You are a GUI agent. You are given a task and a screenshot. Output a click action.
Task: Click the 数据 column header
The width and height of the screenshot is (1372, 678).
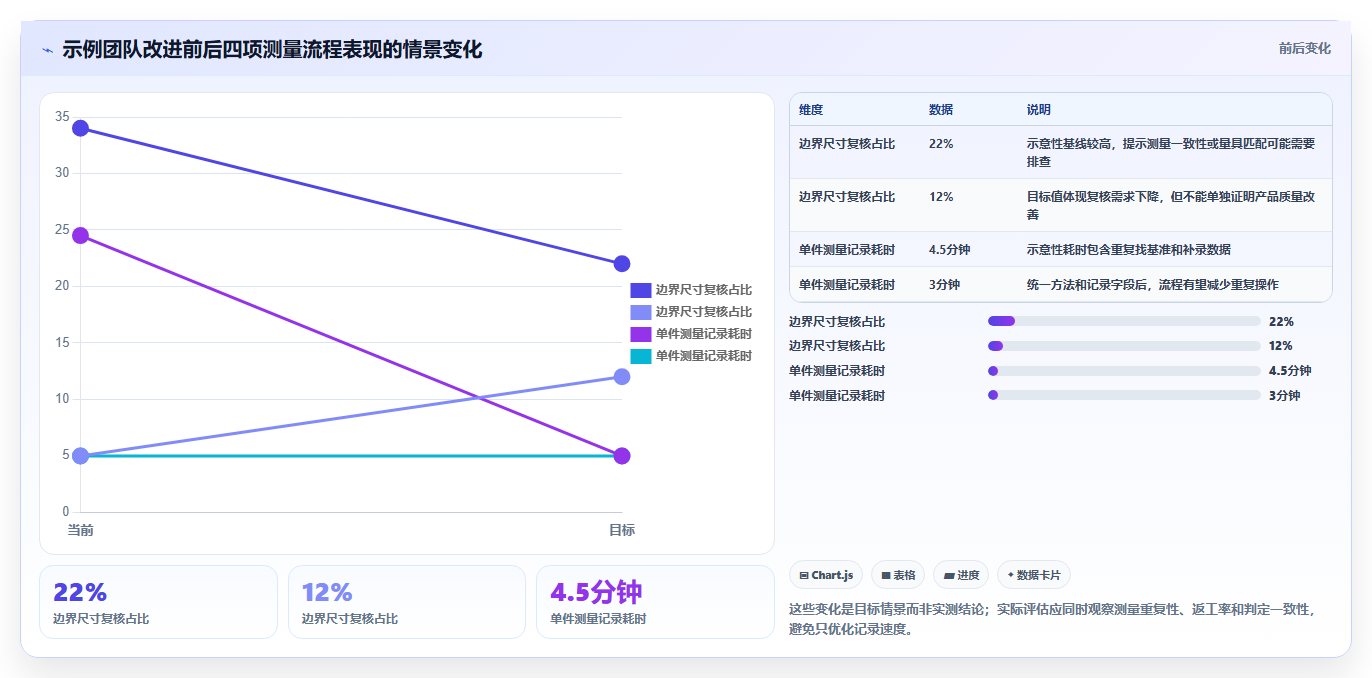click(941, 110)
